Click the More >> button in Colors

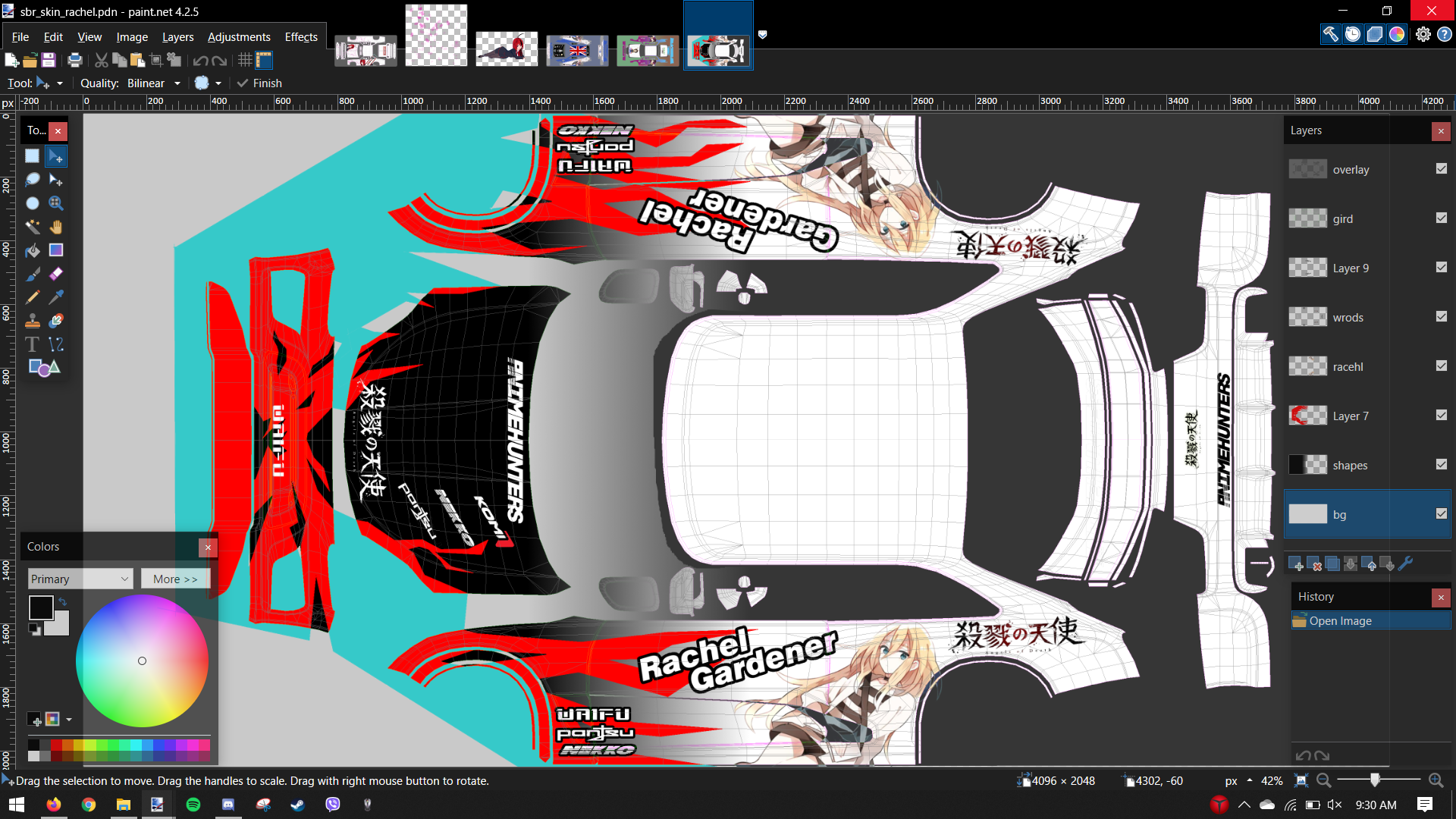174,579
